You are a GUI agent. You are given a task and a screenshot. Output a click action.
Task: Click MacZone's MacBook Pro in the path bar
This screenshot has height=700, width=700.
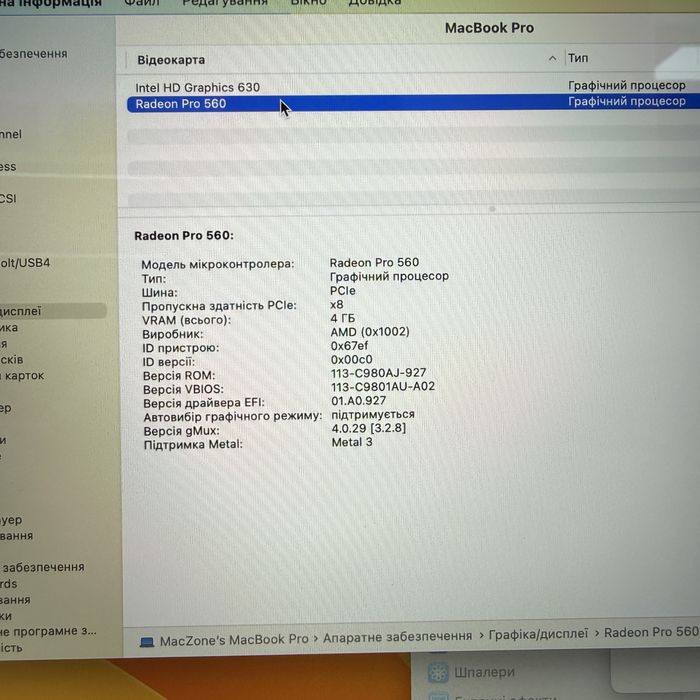[234, 640]
